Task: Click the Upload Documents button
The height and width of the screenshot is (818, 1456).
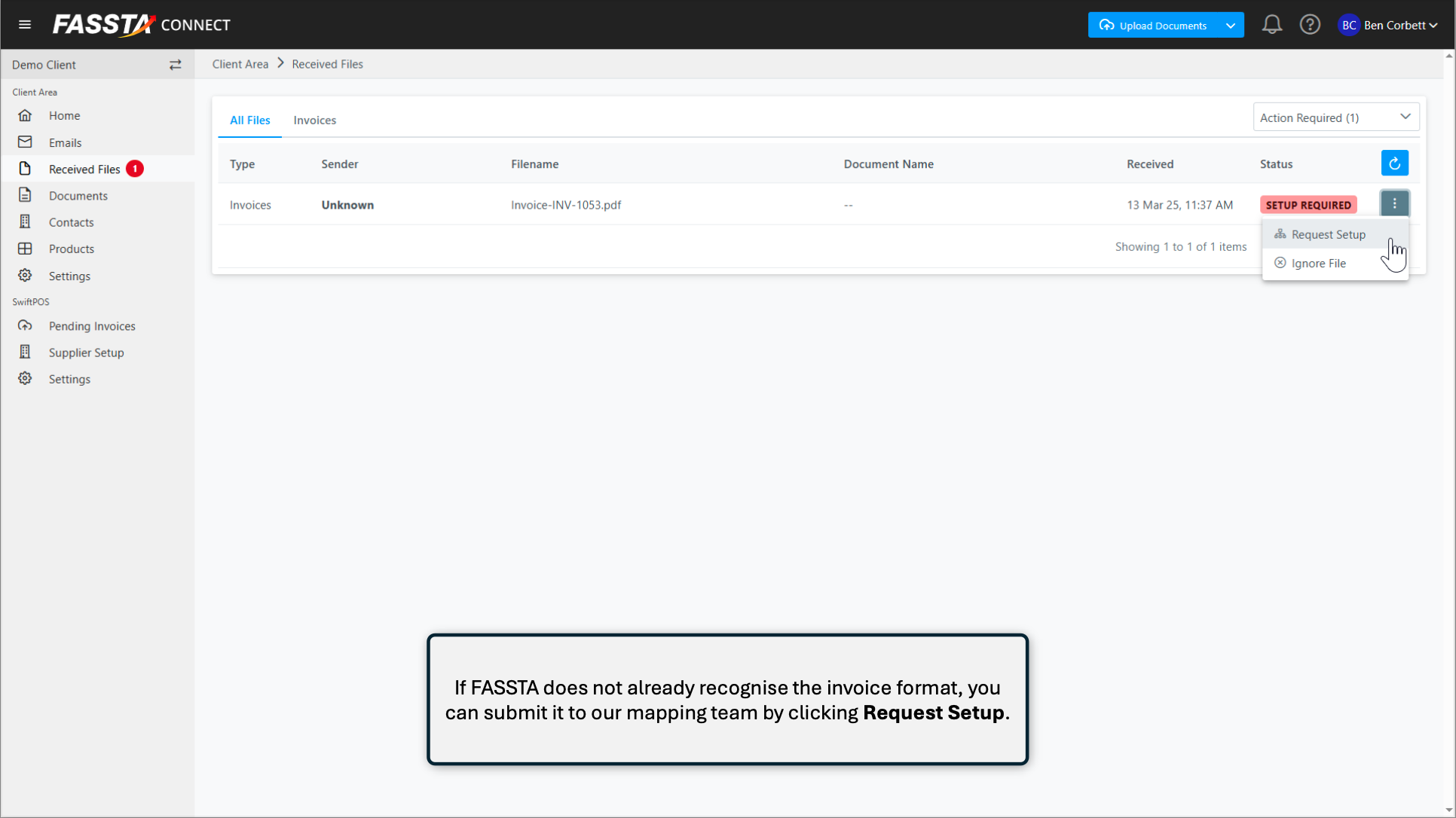Action: [x=1153, y=25]
